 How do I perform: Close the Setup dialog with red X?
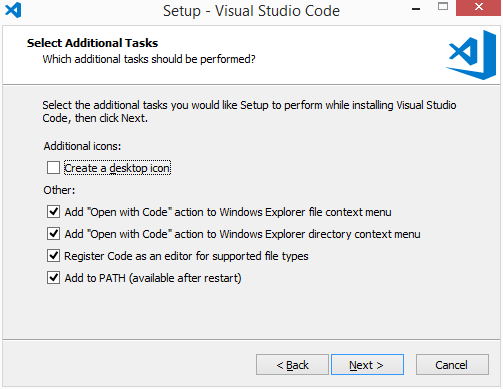click(479, 7)
